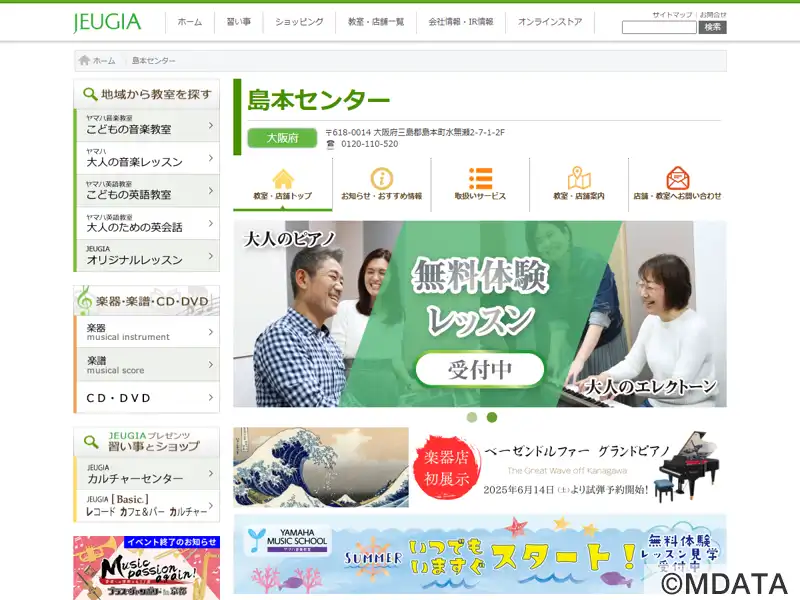This screenshot has height=600, width=800.
Task: Click the address text 〒618-0014 大阪府三島郡島本町
Action: 415,132
